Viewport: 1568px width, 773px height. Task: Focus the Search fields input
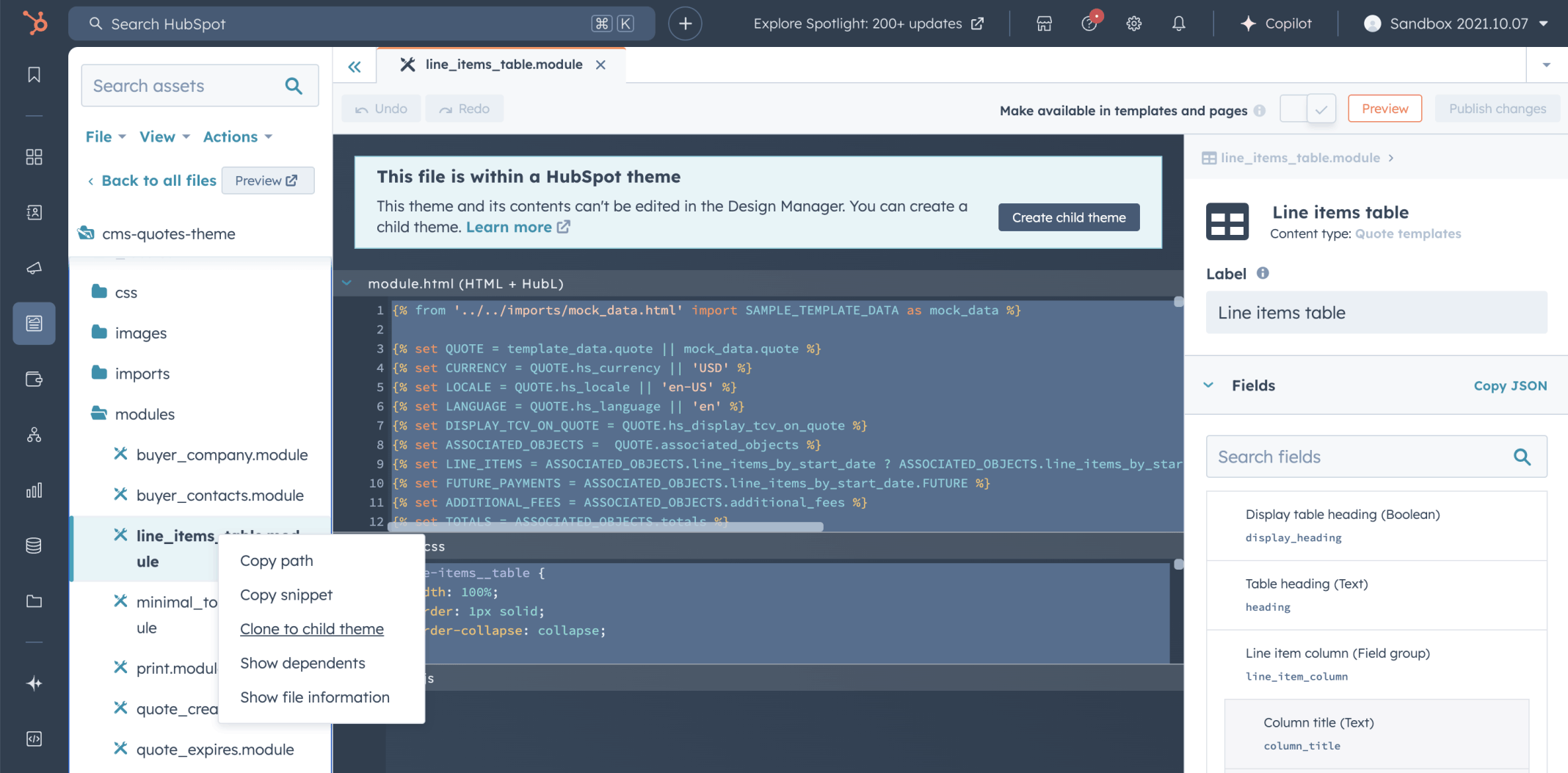pyautogui.click(x=1376, y=457)
